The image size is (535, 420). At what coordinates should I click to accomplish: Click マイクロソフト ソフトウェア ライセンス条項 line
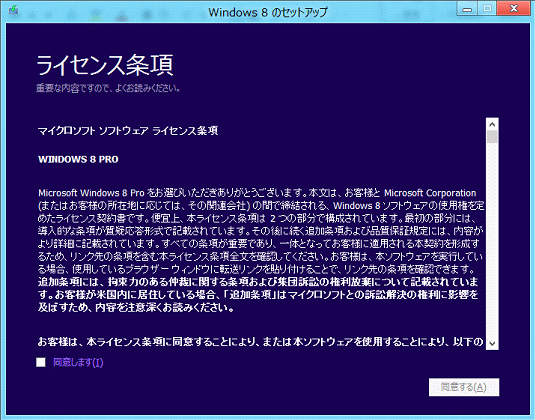click(x=128, y=131)
